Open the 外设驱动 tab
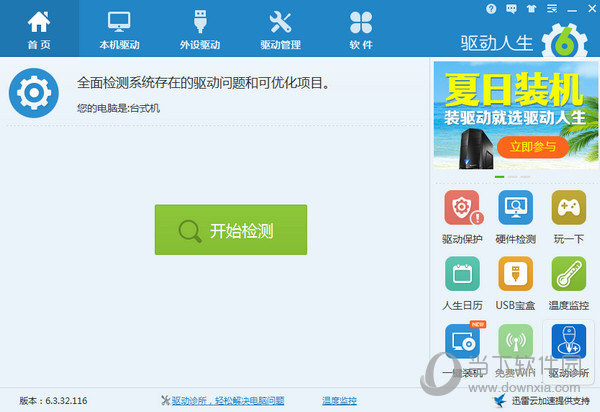 click(x=200, y=29)
